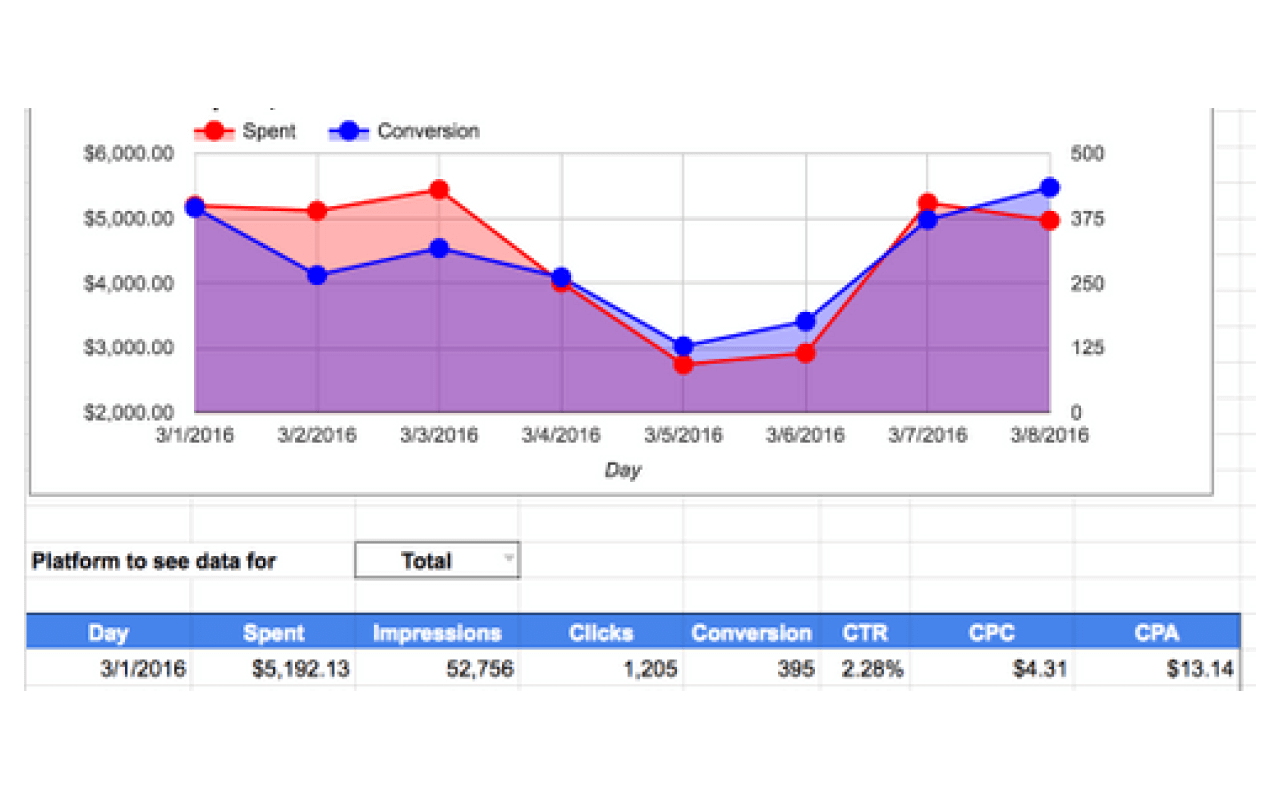Click the $13.14 CPA cell

[1157, 669]
